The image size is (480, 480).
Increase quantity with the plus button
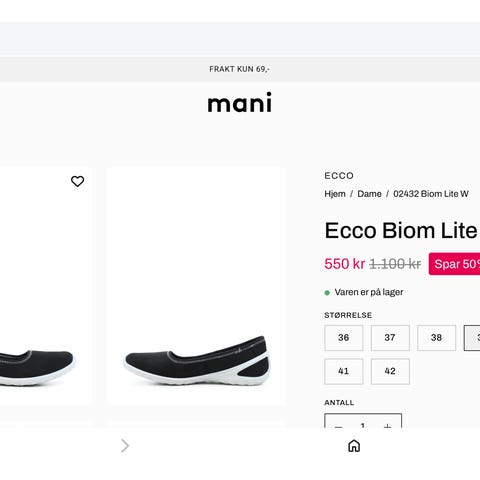click(387, 426)
